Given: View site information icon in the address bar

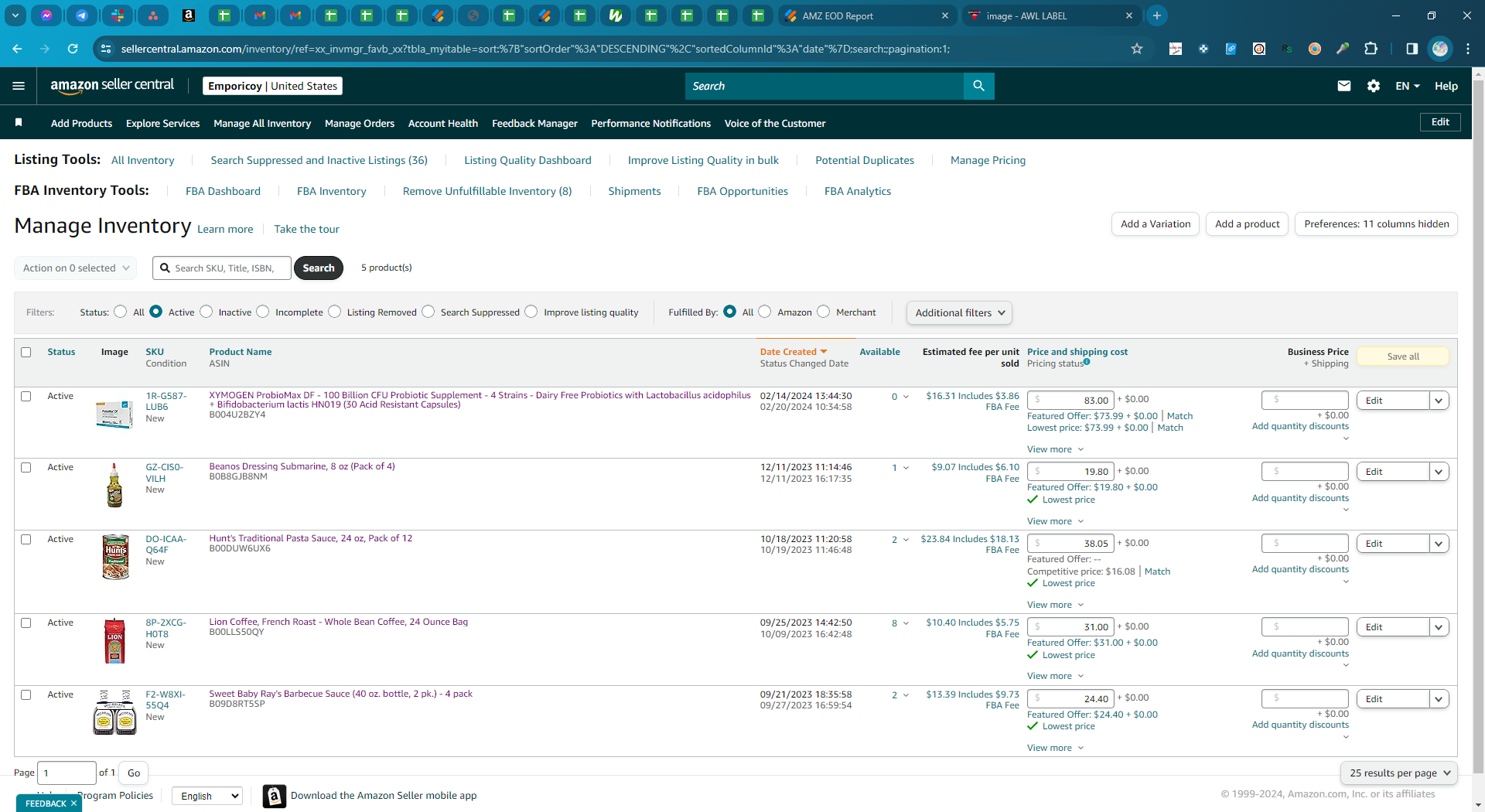Looking at the screenshot, I should point(106,49).
